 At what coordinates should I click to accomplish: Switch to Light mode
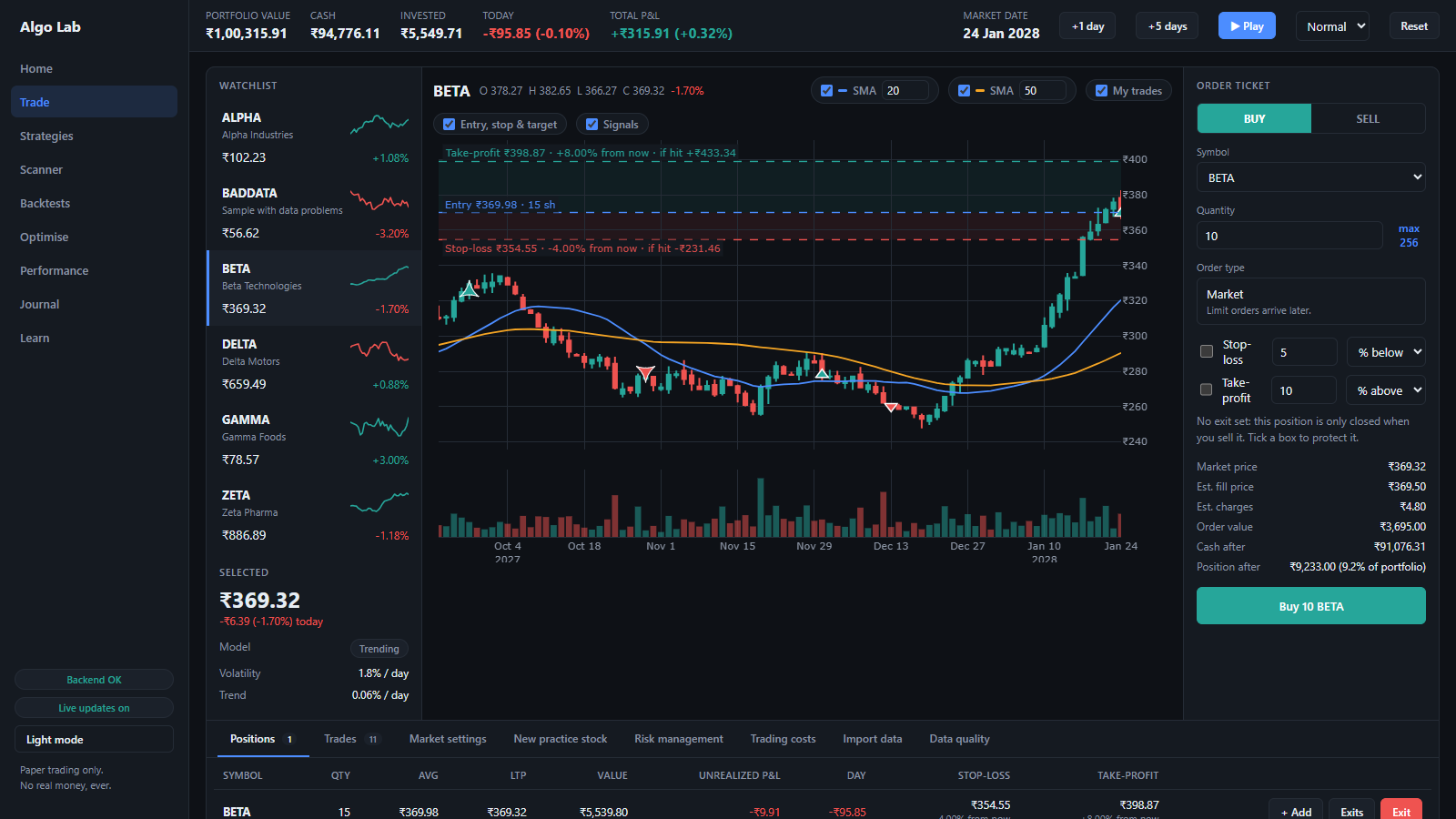click(x=94, y=739)
